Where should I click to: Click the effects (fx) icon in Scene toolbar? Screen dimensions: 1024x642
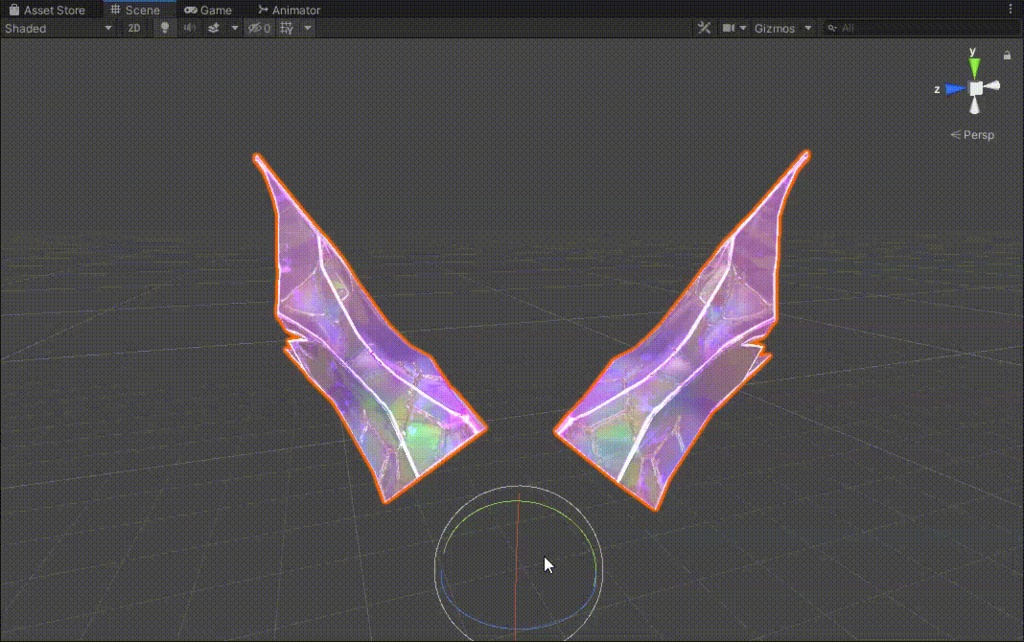pos(214,28)
